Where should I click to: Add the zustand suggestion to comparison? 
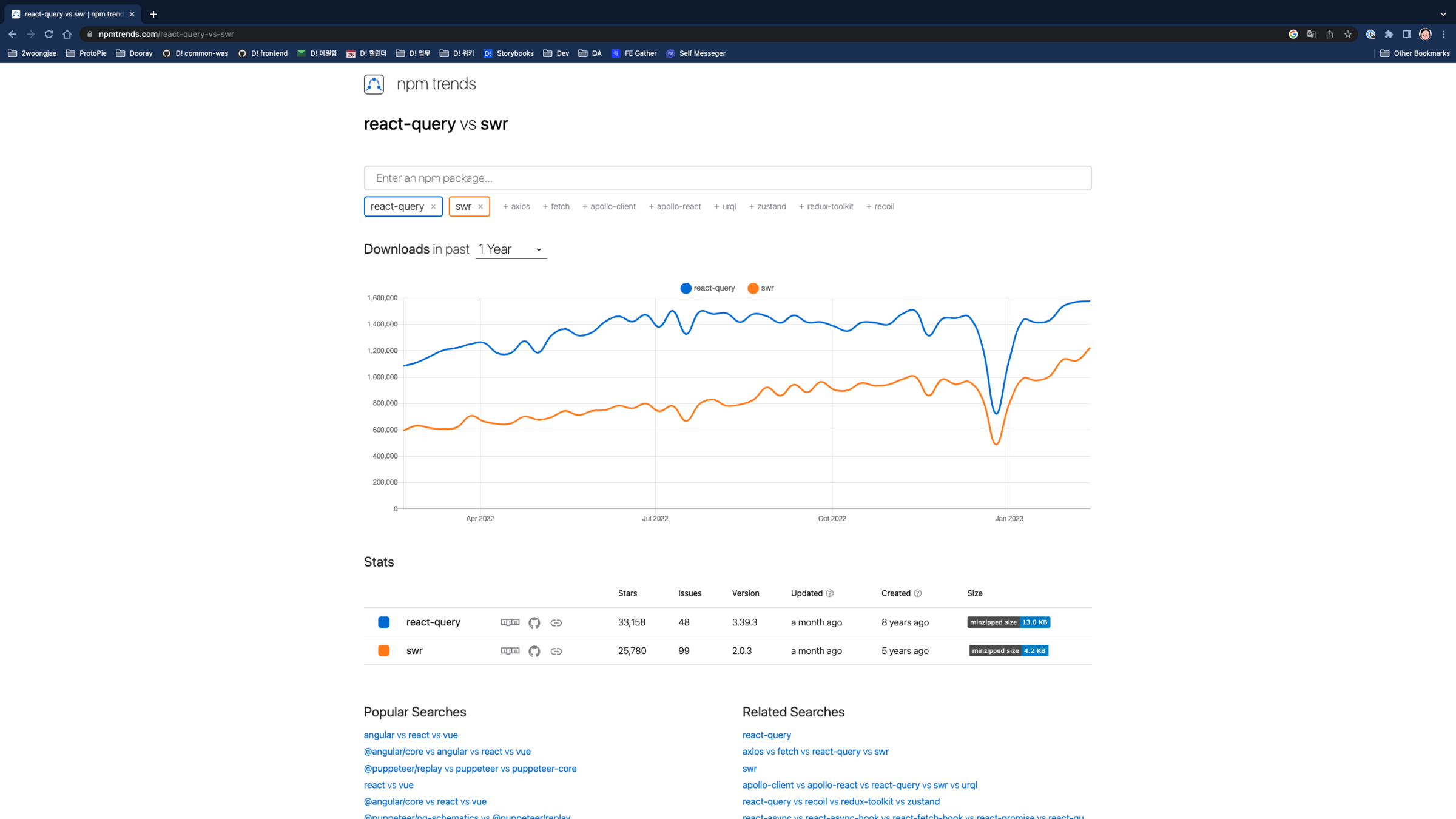tap(767, 207)
